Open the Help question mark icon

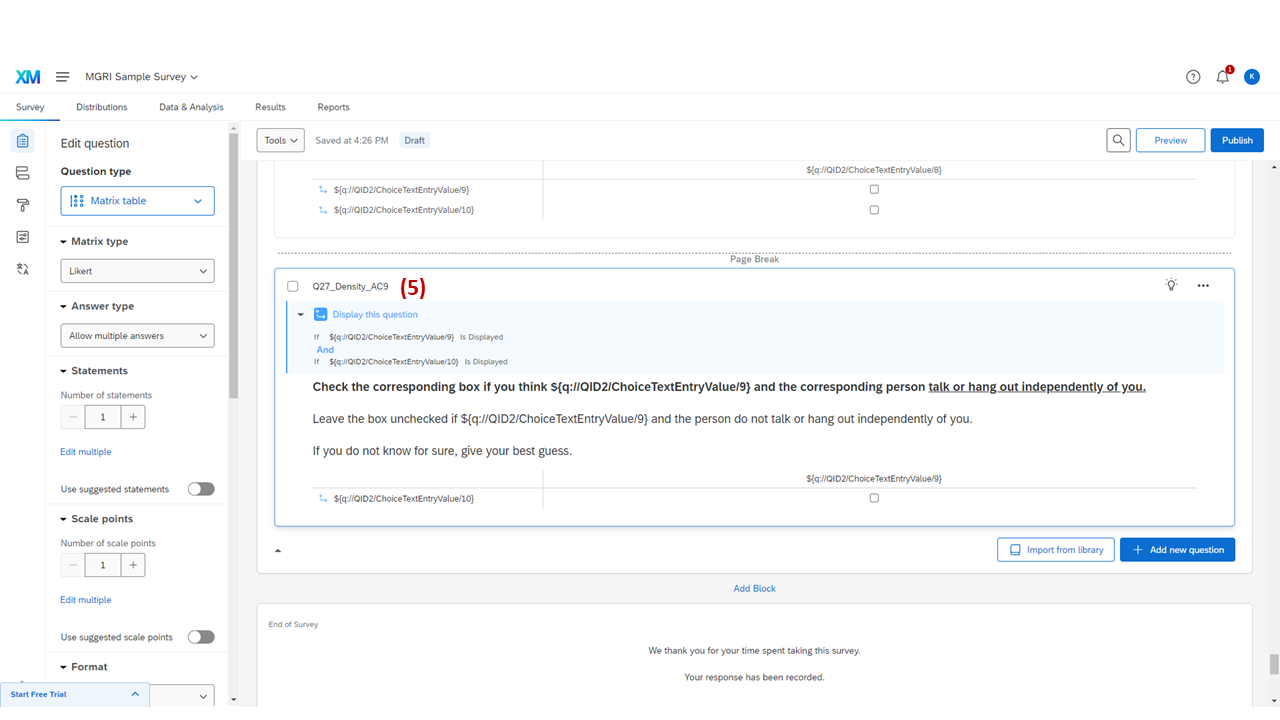click(1193, 77)
